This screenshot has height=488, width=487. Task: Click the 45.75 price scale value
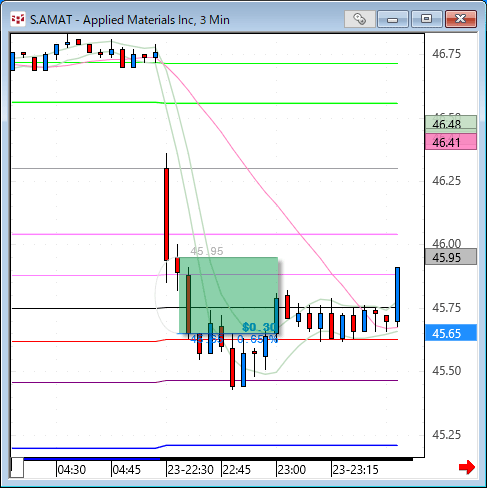coord(446,308)
